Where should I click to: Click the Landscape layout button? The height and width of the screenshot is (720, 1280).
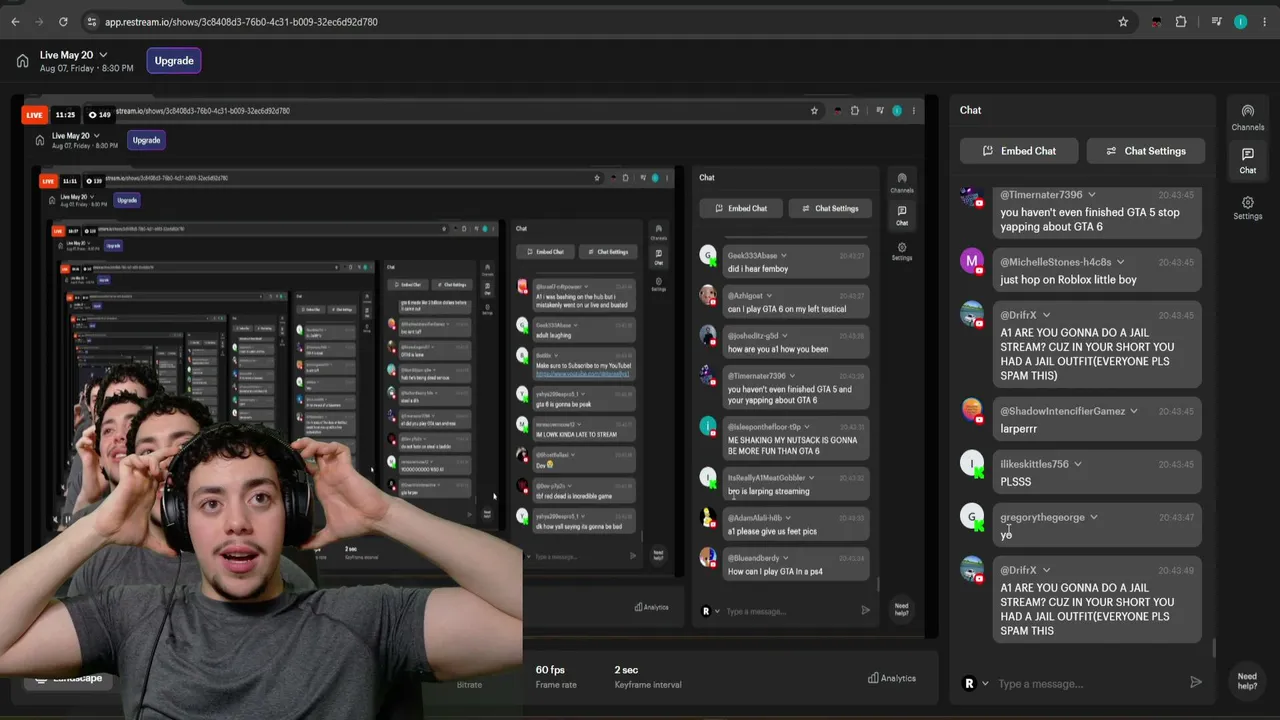[68, 679]
